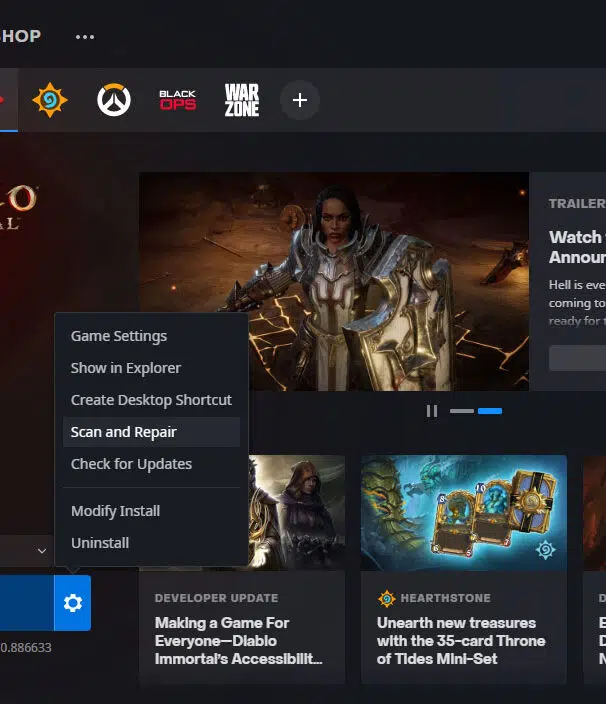Go to the first carousel slide indicator

pos(461,411)
